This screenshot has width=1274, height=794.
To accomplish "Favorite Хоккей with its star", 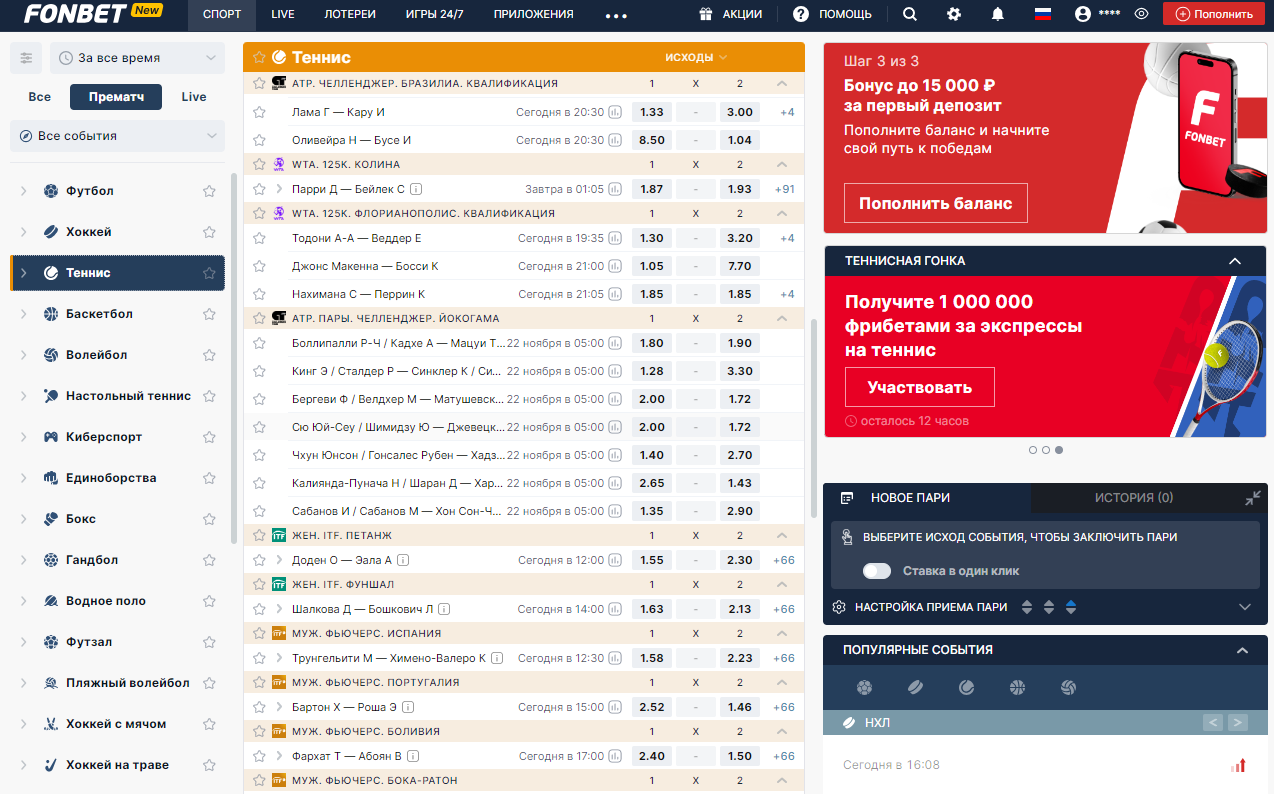I will tap(209, 232).
